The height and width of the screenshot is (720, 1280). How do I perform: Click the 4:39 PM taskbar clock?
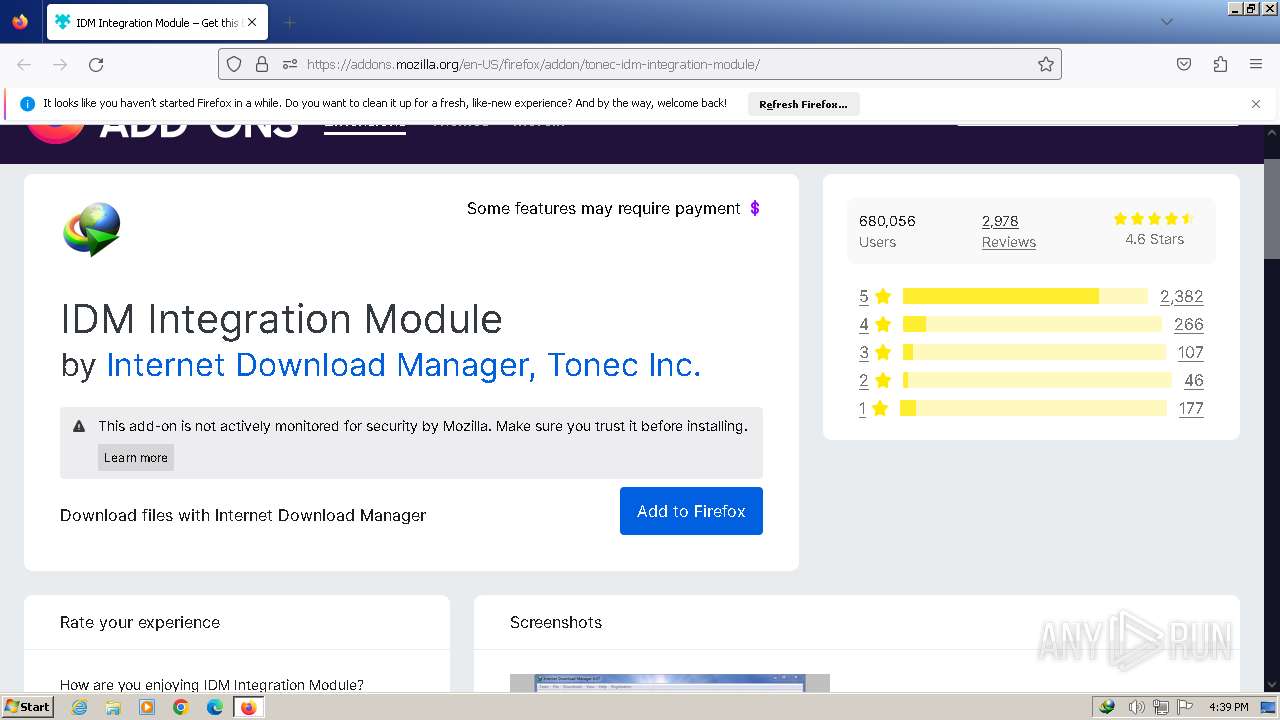[x=1229, y=707]
